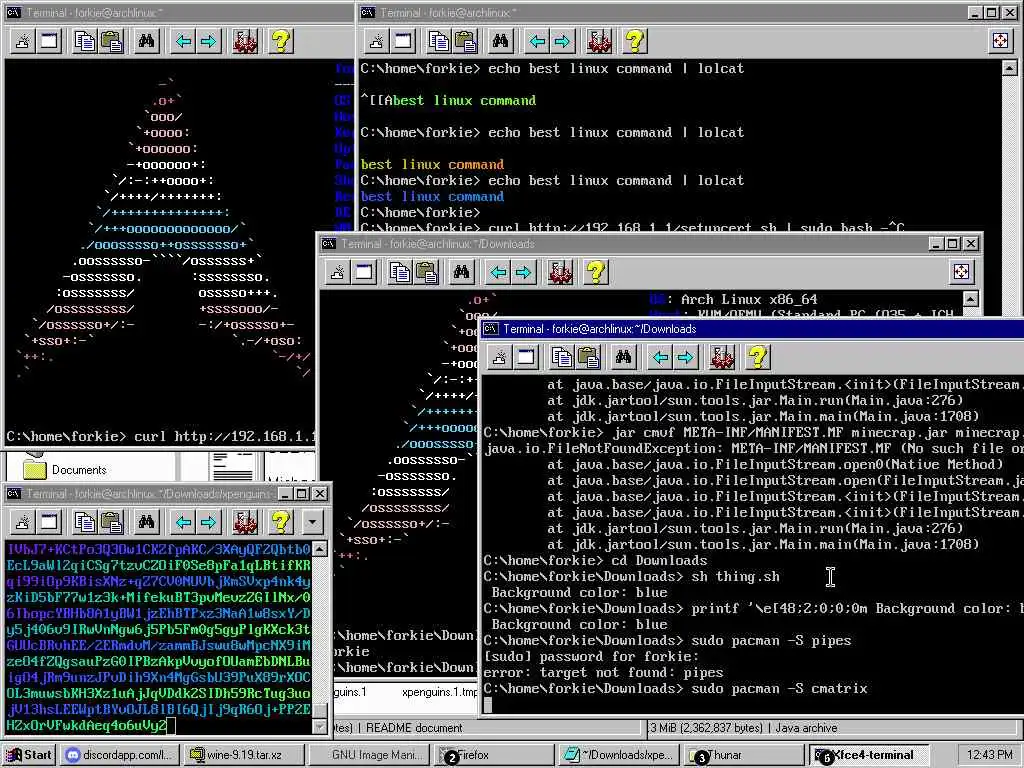The width and height of the screenshot is (1024, 768).
Task: Click New Tab icon in the inactive Downloads terminal
Action: point(338,272)
